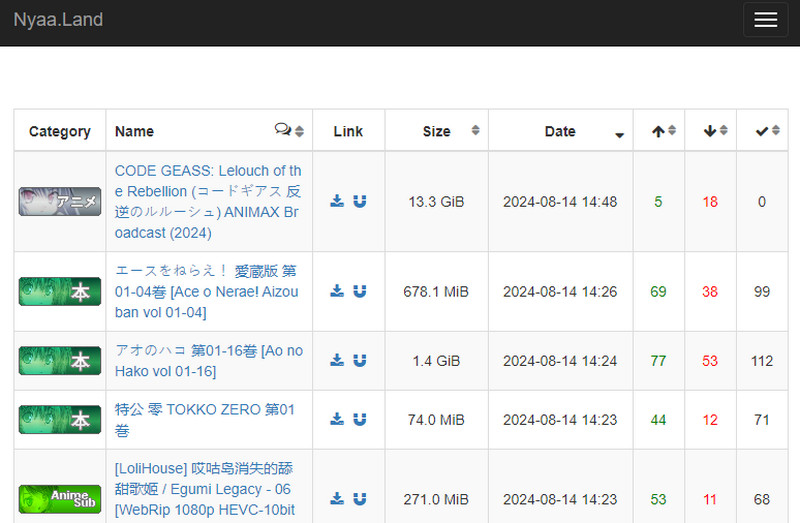Open magnet link for CODE GEASS entry
Image resolution: width=800 pixels, height=523 pixels.
point(360,201)
